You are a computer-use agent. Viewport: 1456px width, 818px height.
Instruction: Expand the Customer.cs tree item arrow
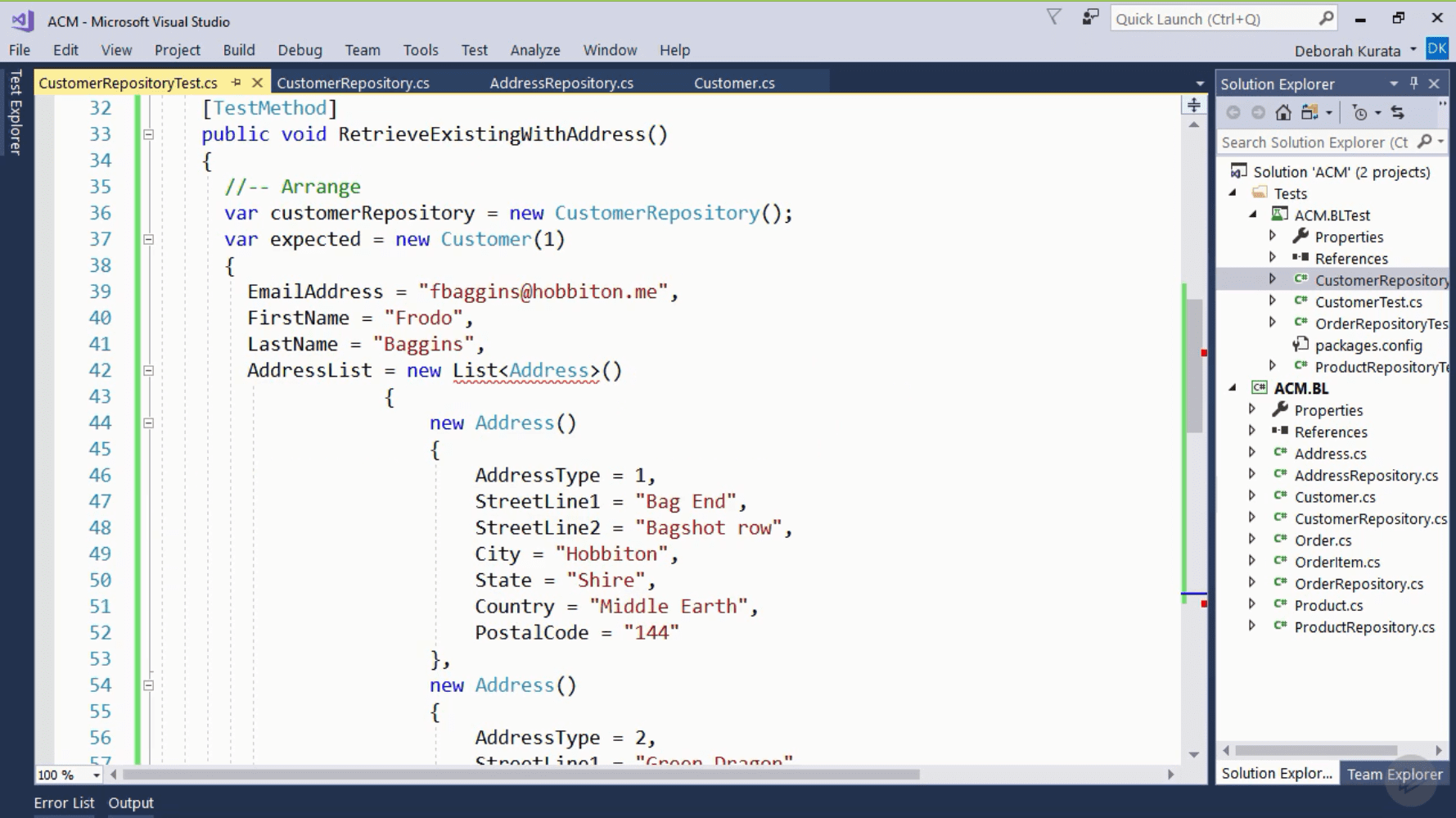pyautogui.click(x=1253, y=496)
